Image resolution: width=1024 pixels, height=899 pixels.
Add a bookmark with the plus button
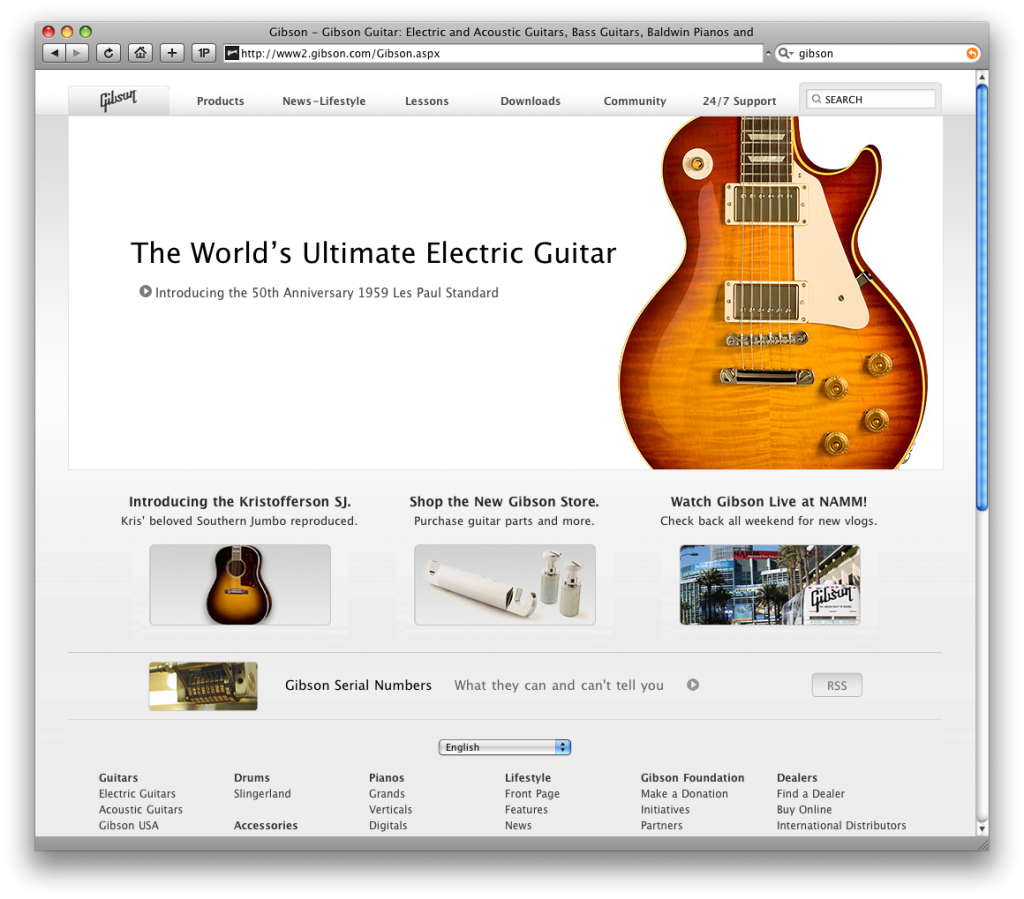click(172, 53)
